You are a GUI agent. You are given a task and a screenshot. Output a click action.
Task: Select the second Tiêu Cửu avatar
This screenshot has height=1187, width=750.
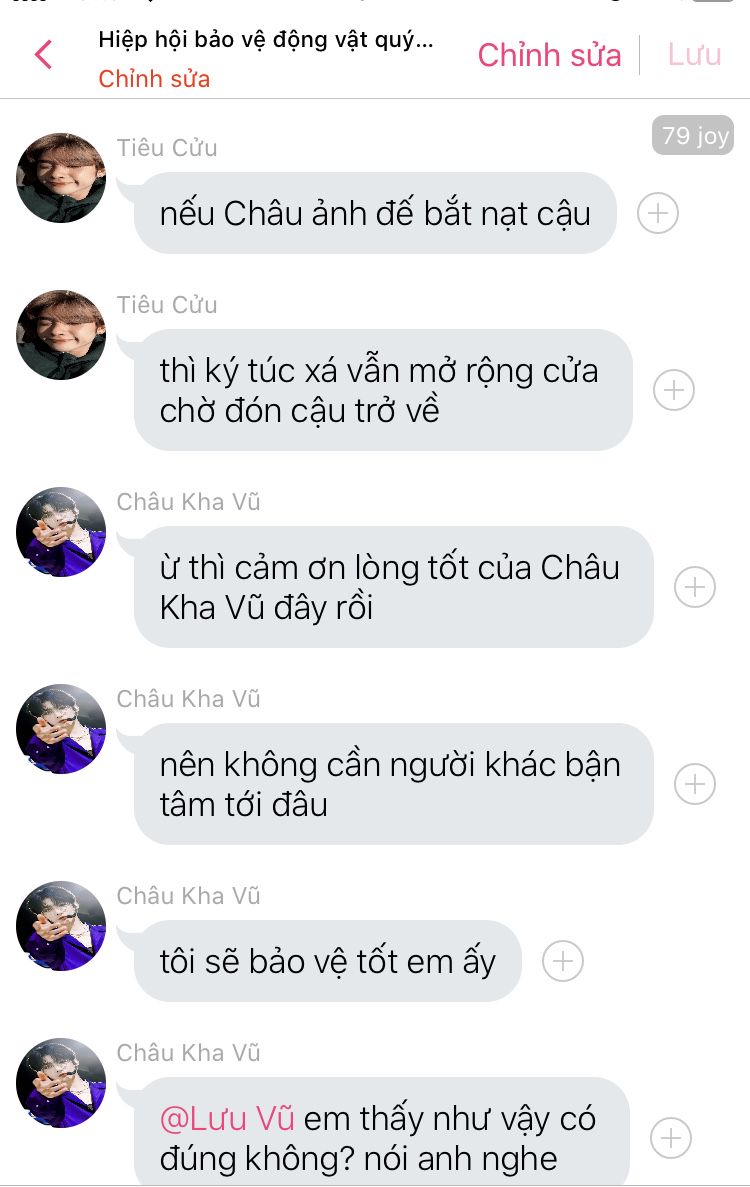tap(61, 335)
